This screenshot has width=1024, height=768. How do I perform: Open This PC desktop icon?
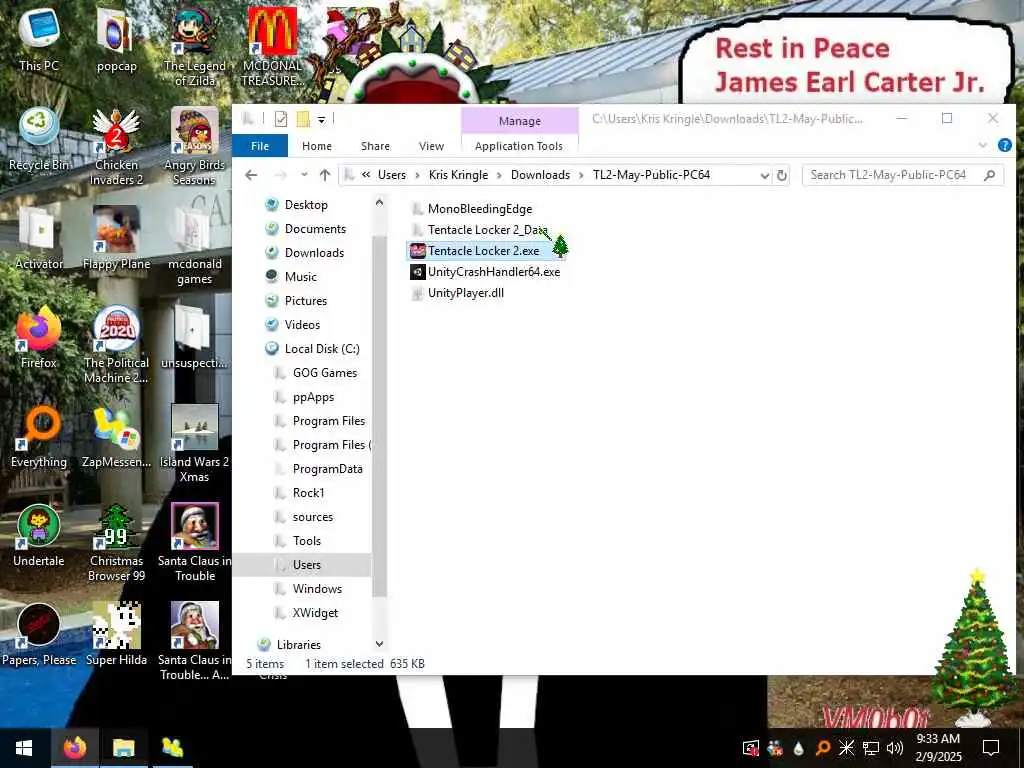pos(39,39)
